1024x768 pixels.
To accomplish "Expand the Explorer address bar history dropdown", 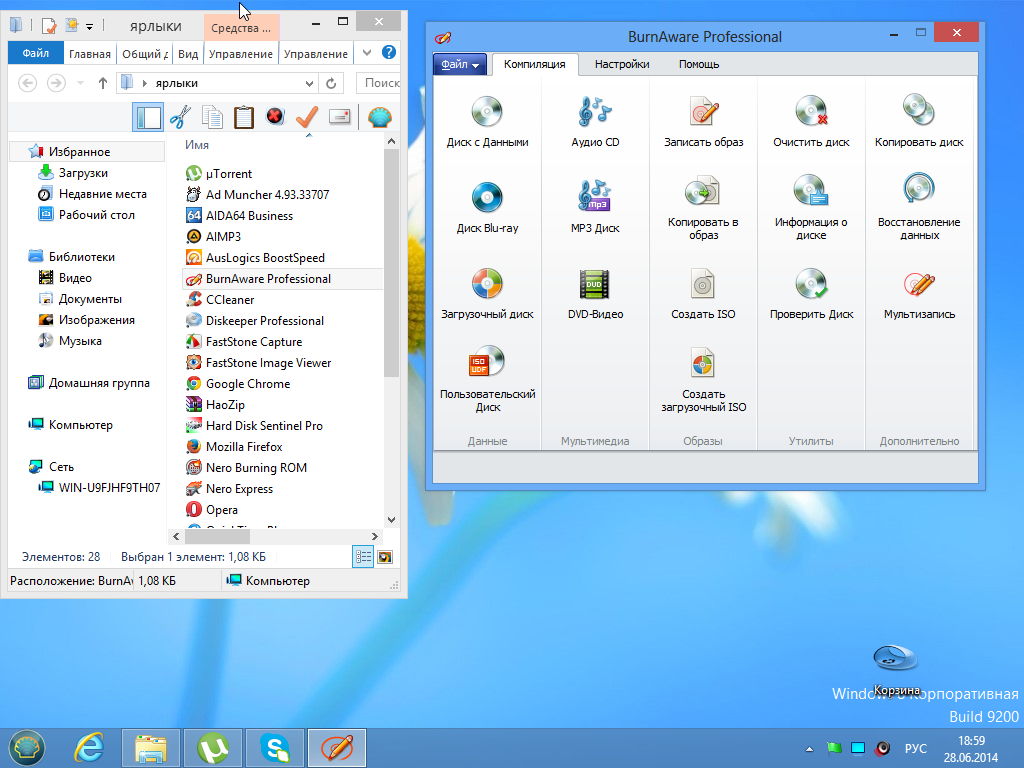I will click(x=310, y=83).
